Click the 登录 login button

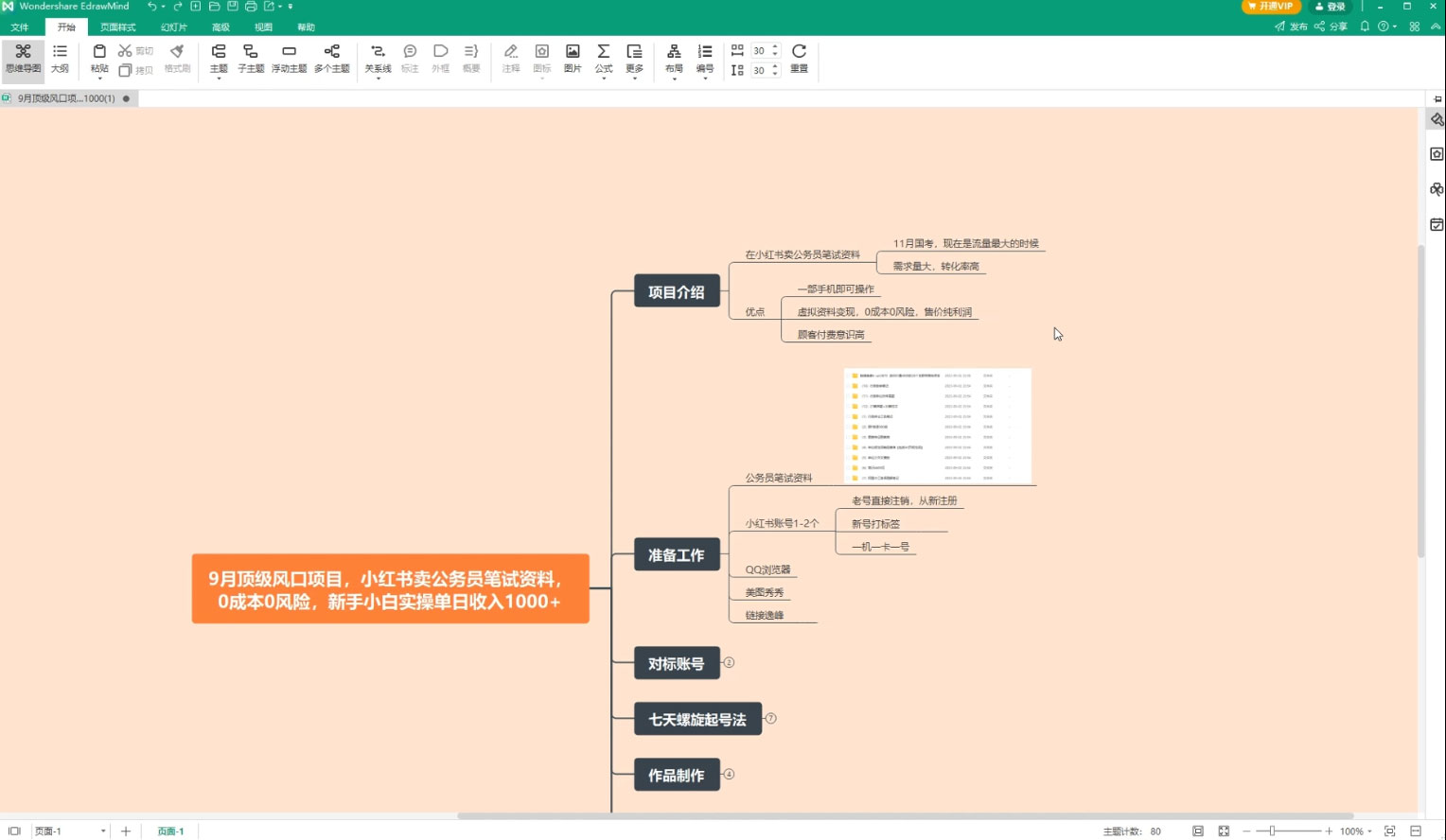click(x=1329, y=7)
